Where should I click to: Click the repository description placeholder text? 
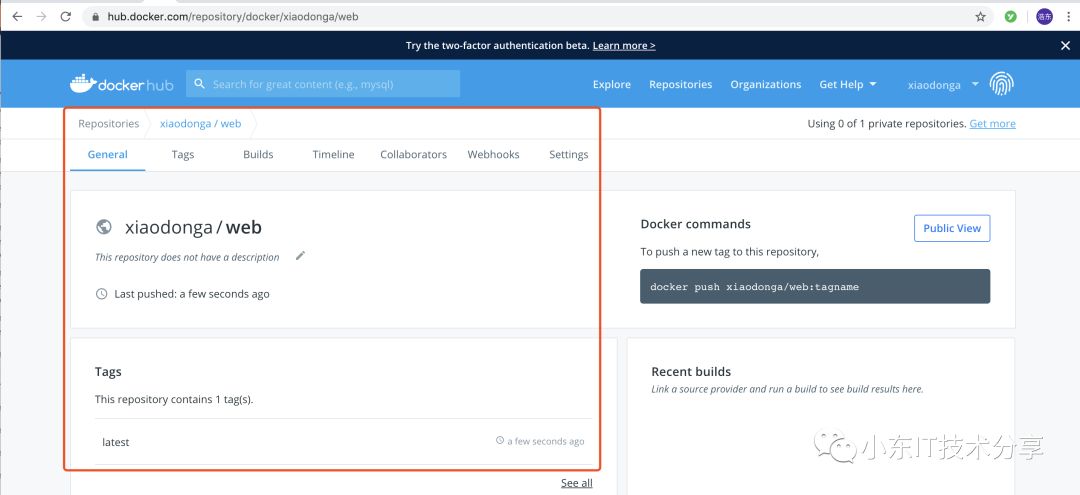(187, 257)
